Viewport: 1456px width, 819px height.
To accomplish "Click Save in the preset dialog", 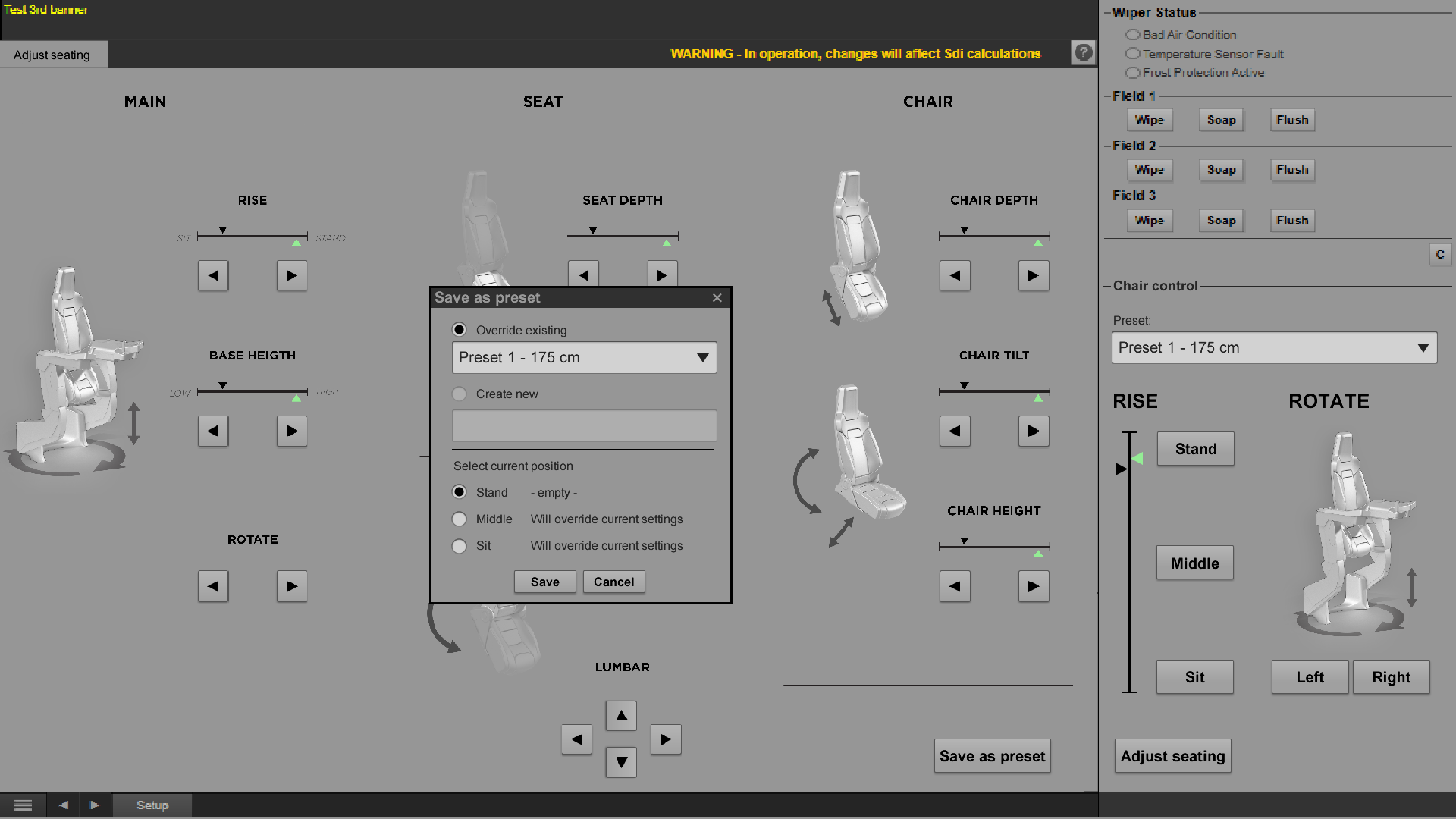I will [544, 582].
